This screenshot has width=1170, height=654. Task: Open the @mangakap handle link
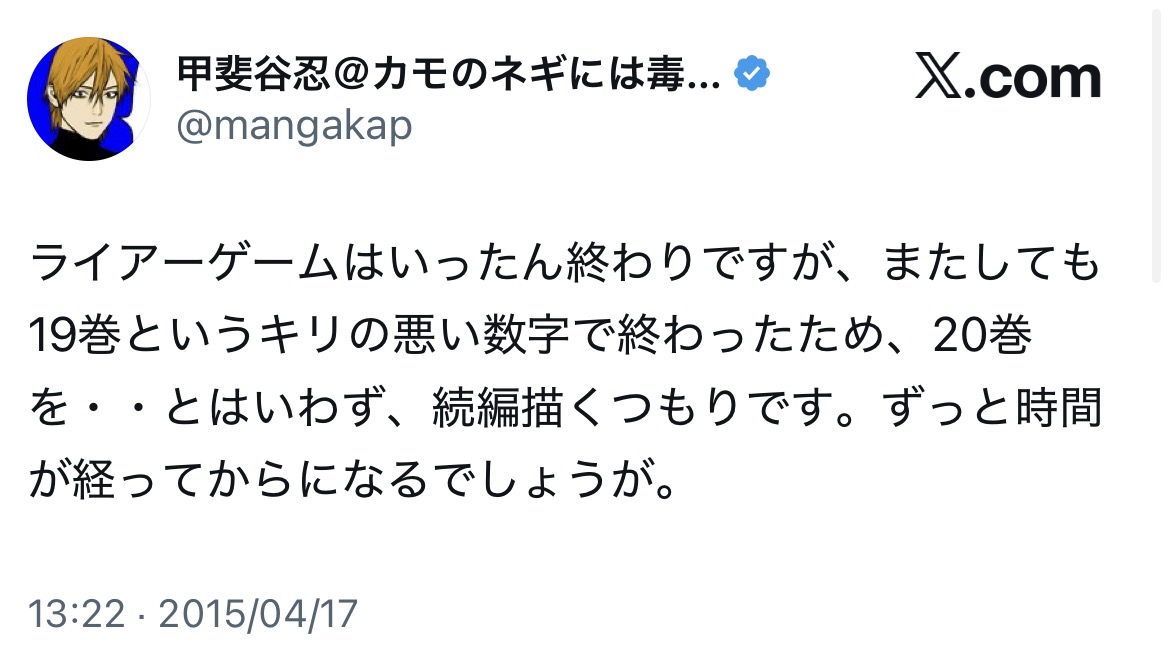[x=294, y=126]
